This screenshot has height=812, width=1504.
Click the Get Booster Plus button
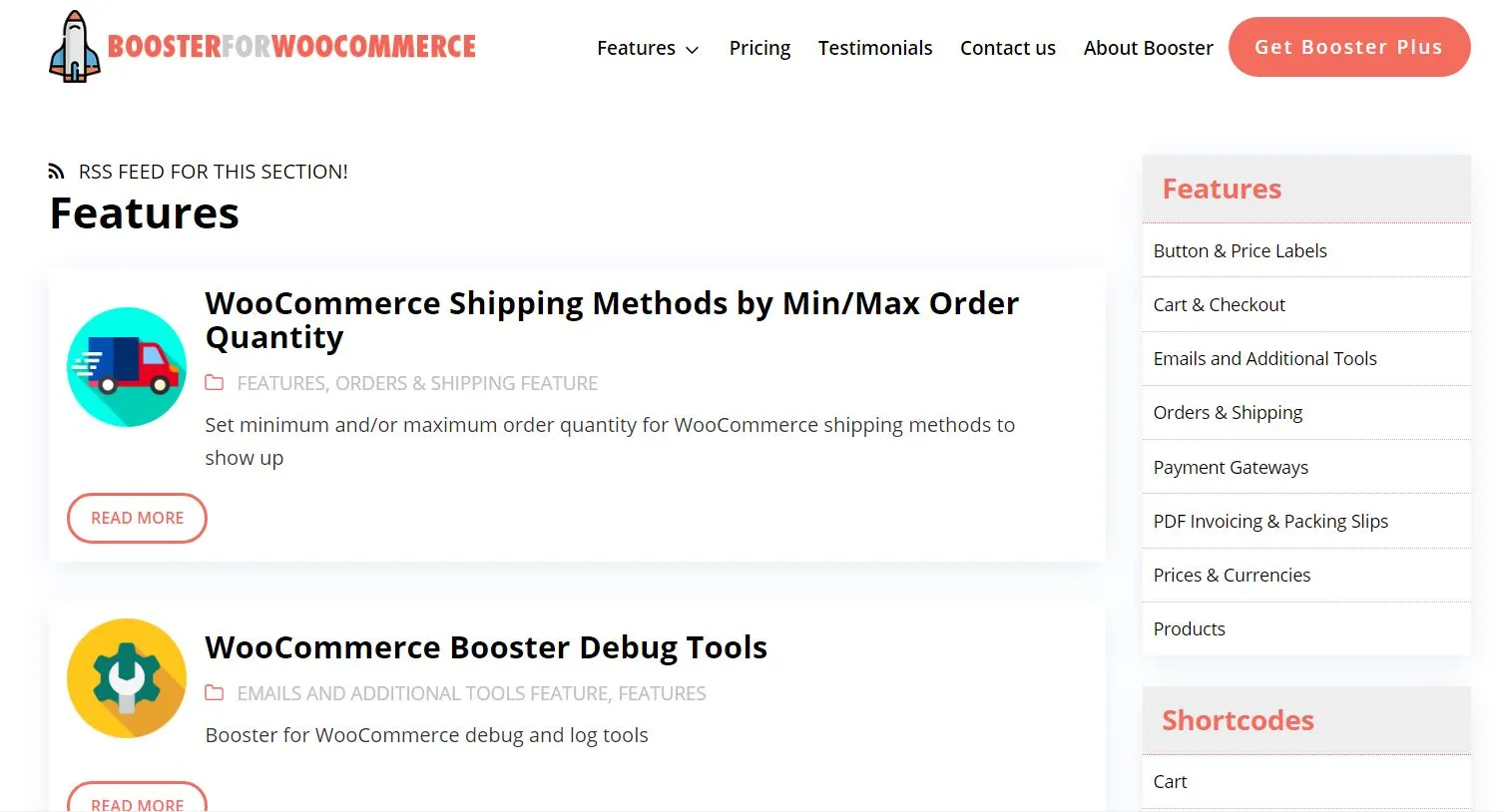click(1348, 46)
